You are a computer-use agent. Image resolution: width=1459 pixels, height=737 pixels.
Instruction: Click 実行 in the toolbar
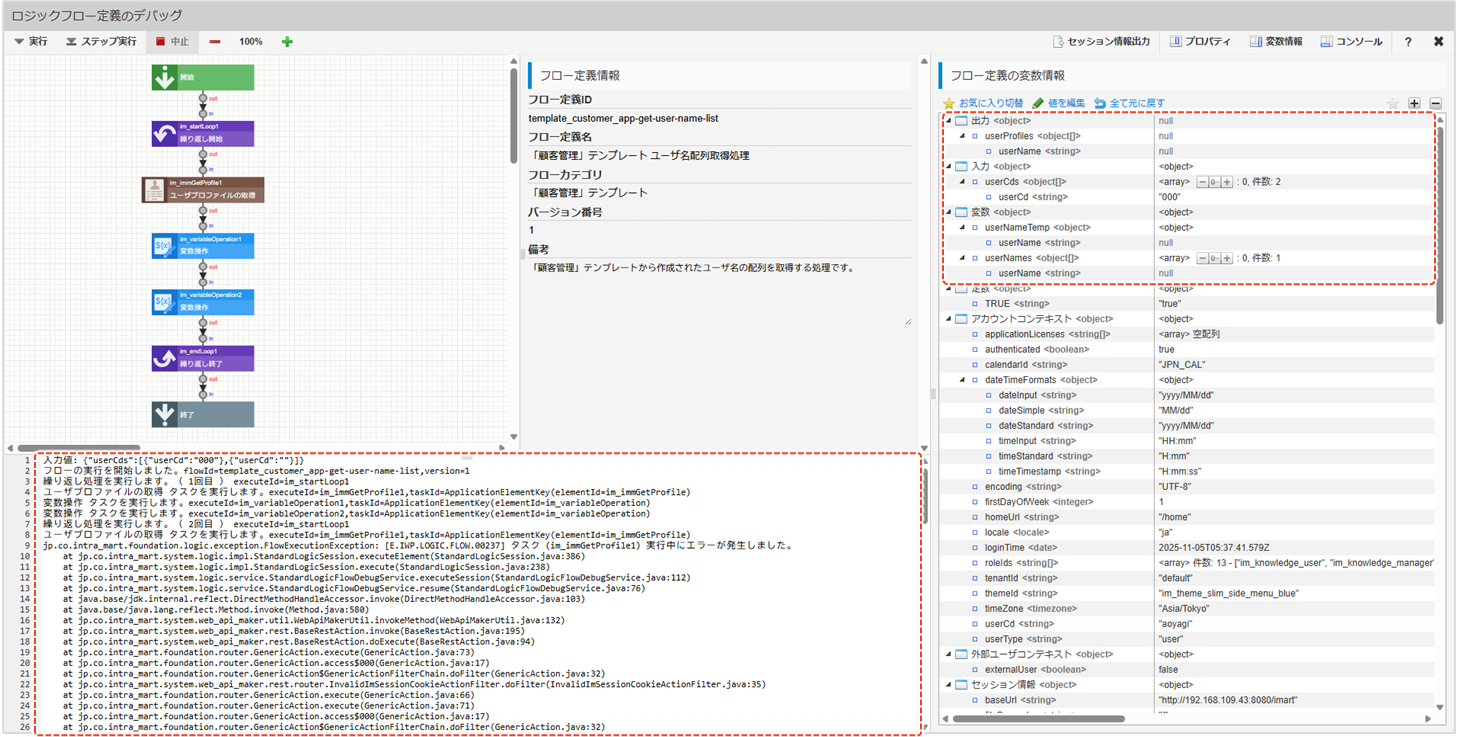coord(31,42)
